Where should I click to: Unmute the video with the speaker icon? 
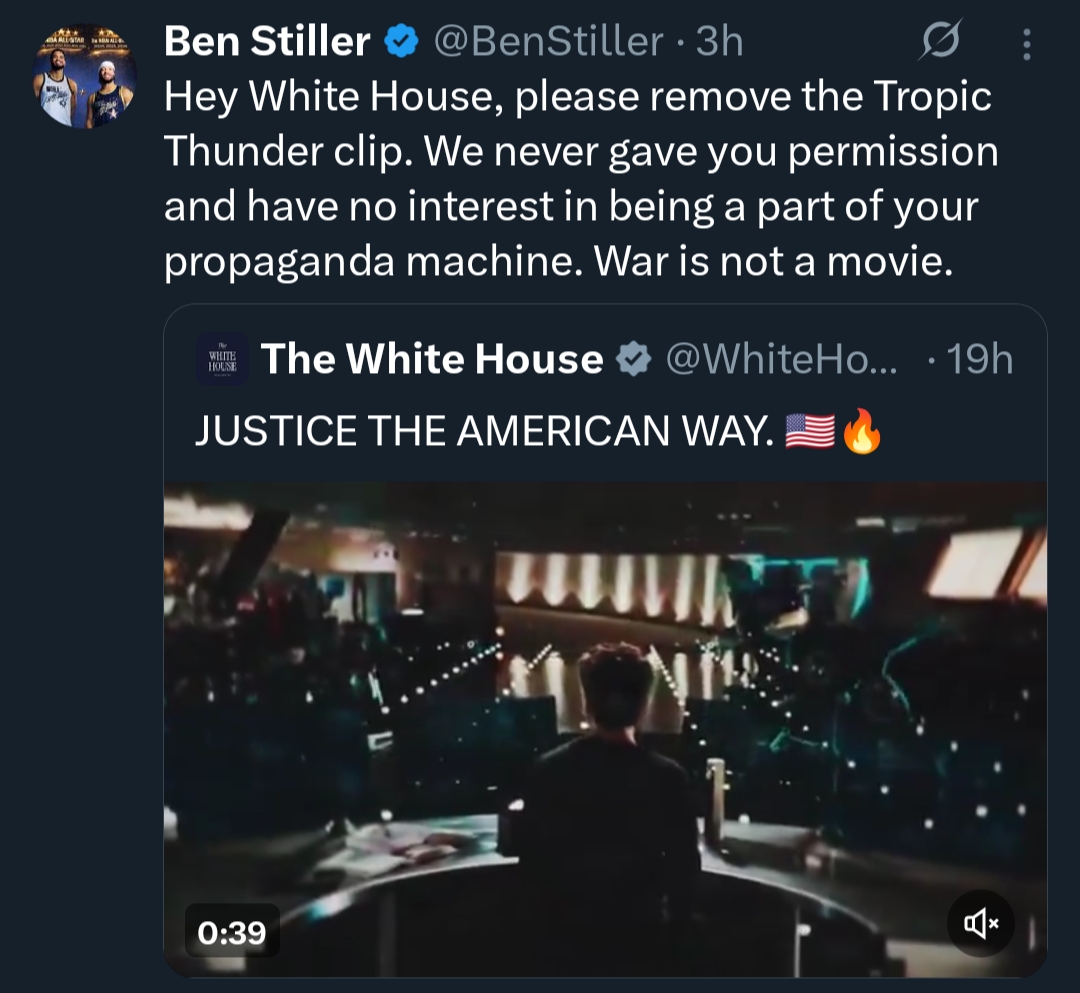pyautogui.click(x=981, y=925)
